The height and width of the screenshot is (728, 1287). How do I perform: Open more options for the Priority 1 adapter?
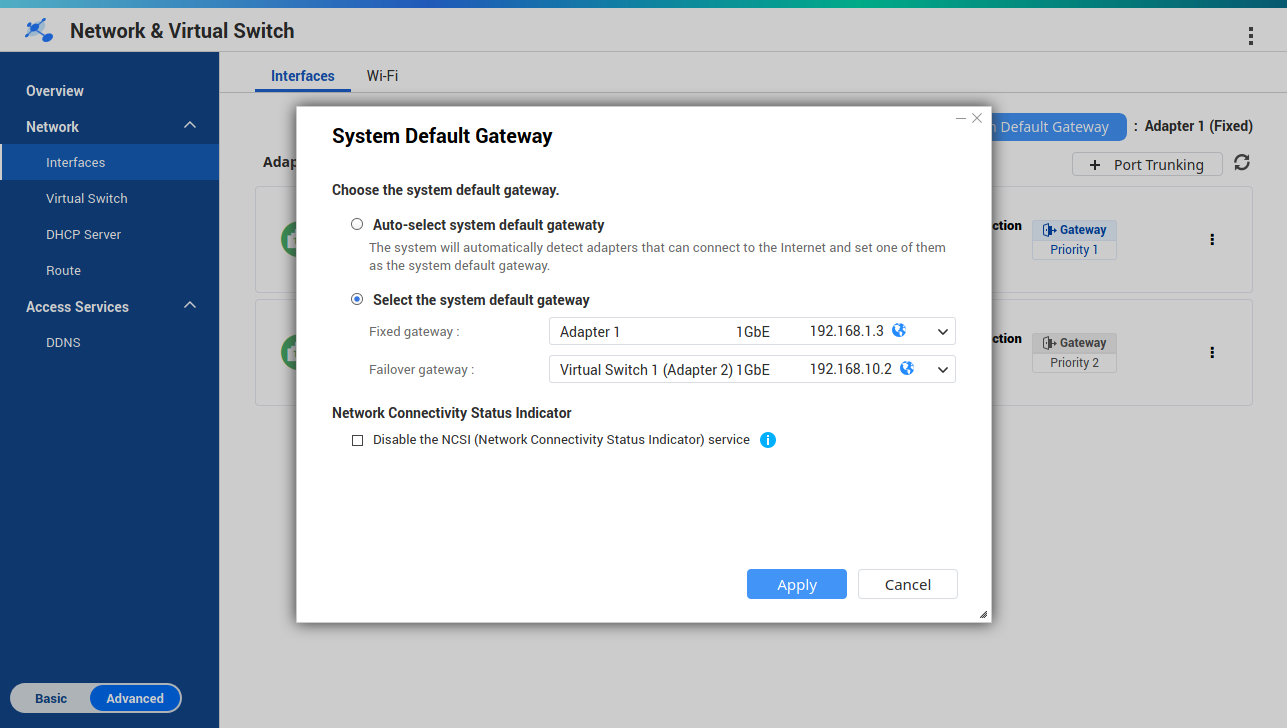click(1212, 240)
